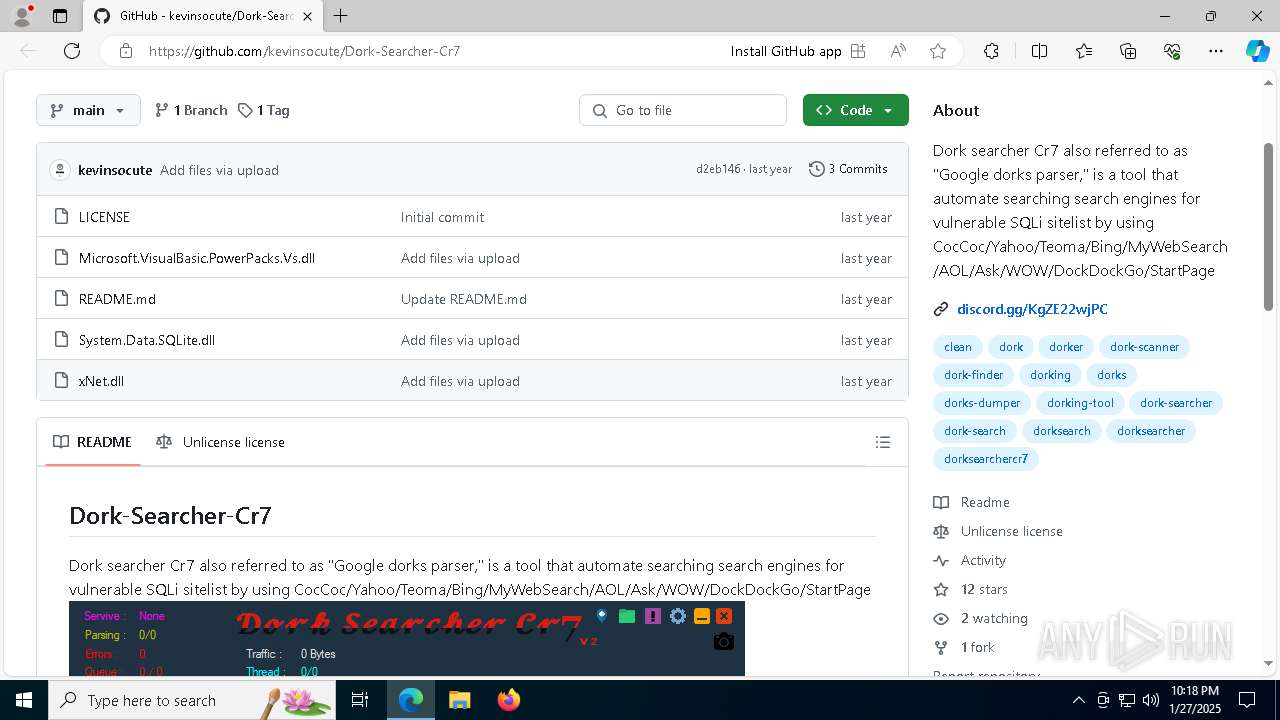This screenshot has width=1280, height=720.
Task: Click the page vertical scrollbar
Action: click(1269, 227)
